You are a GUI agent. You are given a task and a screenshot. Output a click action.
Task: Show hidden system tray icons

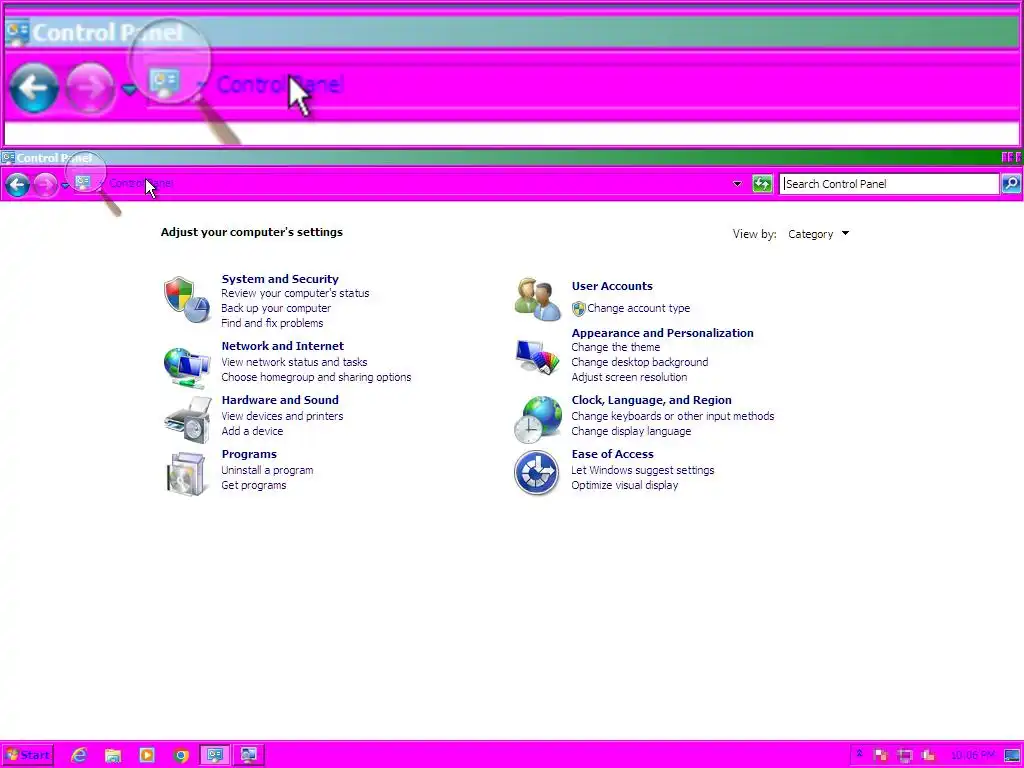[859, 755]
